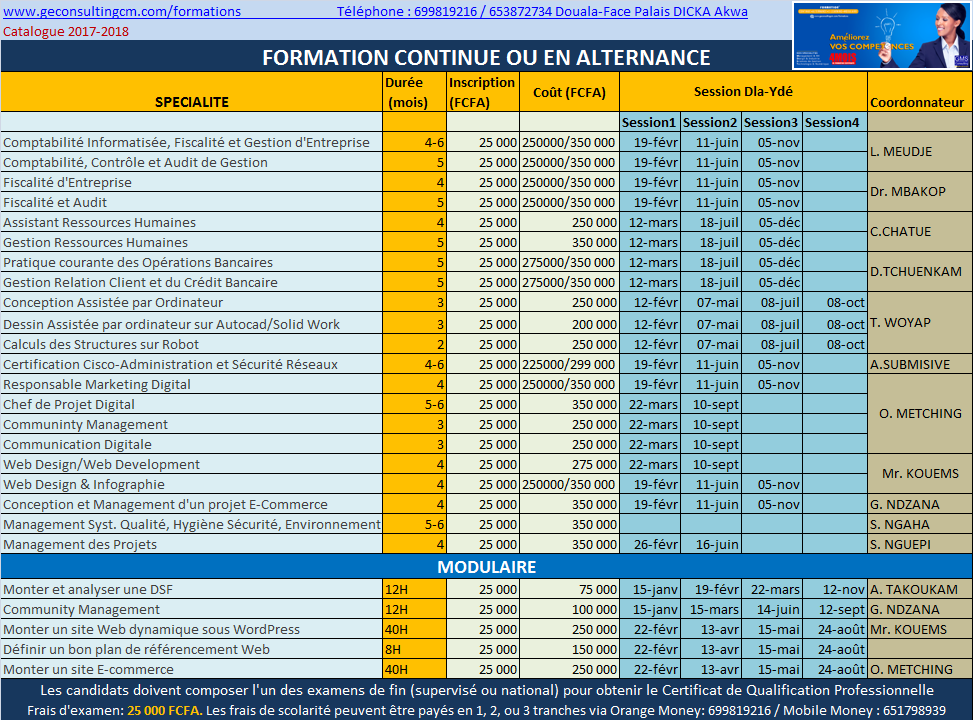Click the promotional banner image at top right
973x720 pixels.
click(x=881, y=35)
